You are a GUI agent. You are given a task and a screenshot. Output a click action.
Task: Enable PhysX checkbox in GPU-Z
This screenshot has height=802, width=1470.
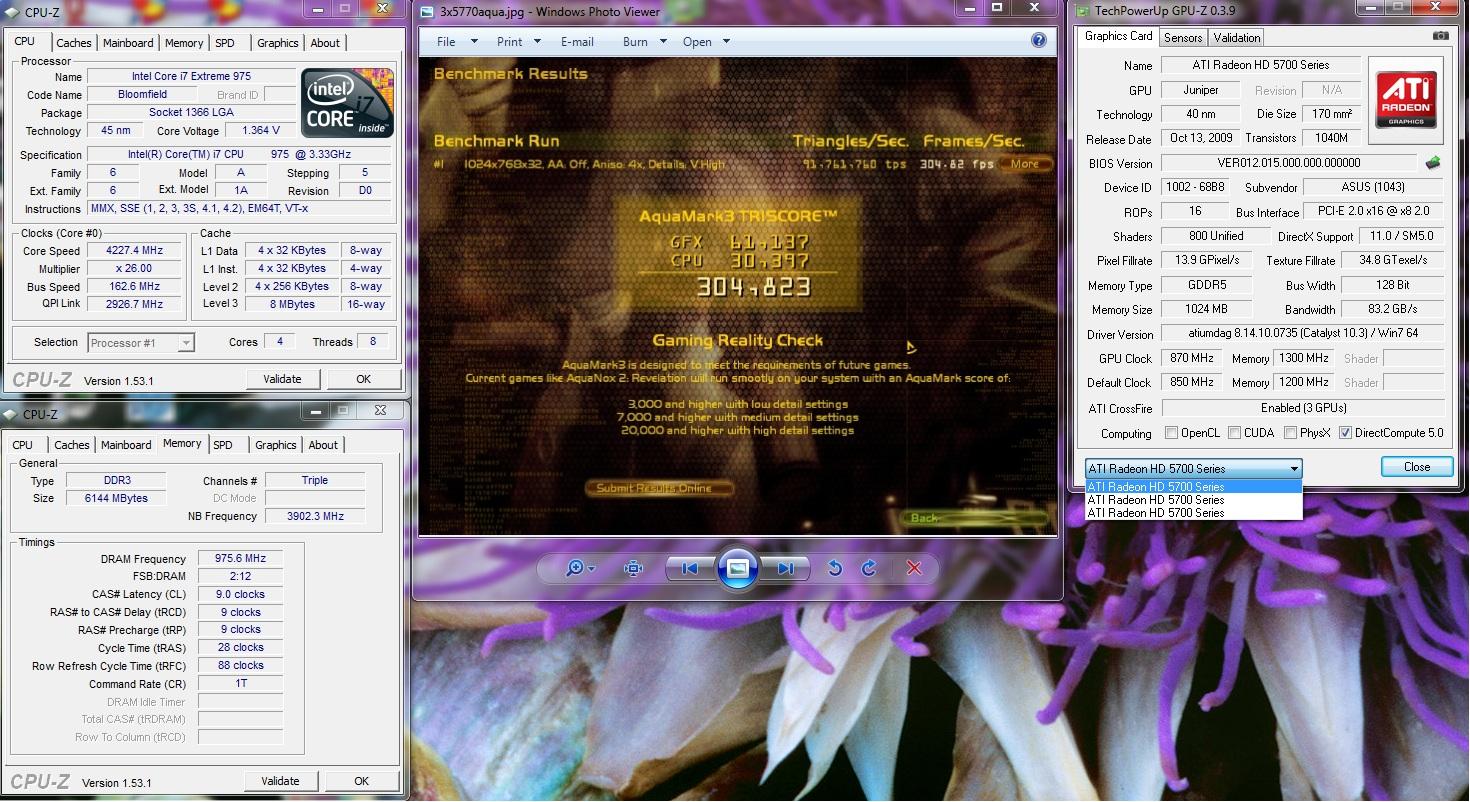coord(1289,433)
